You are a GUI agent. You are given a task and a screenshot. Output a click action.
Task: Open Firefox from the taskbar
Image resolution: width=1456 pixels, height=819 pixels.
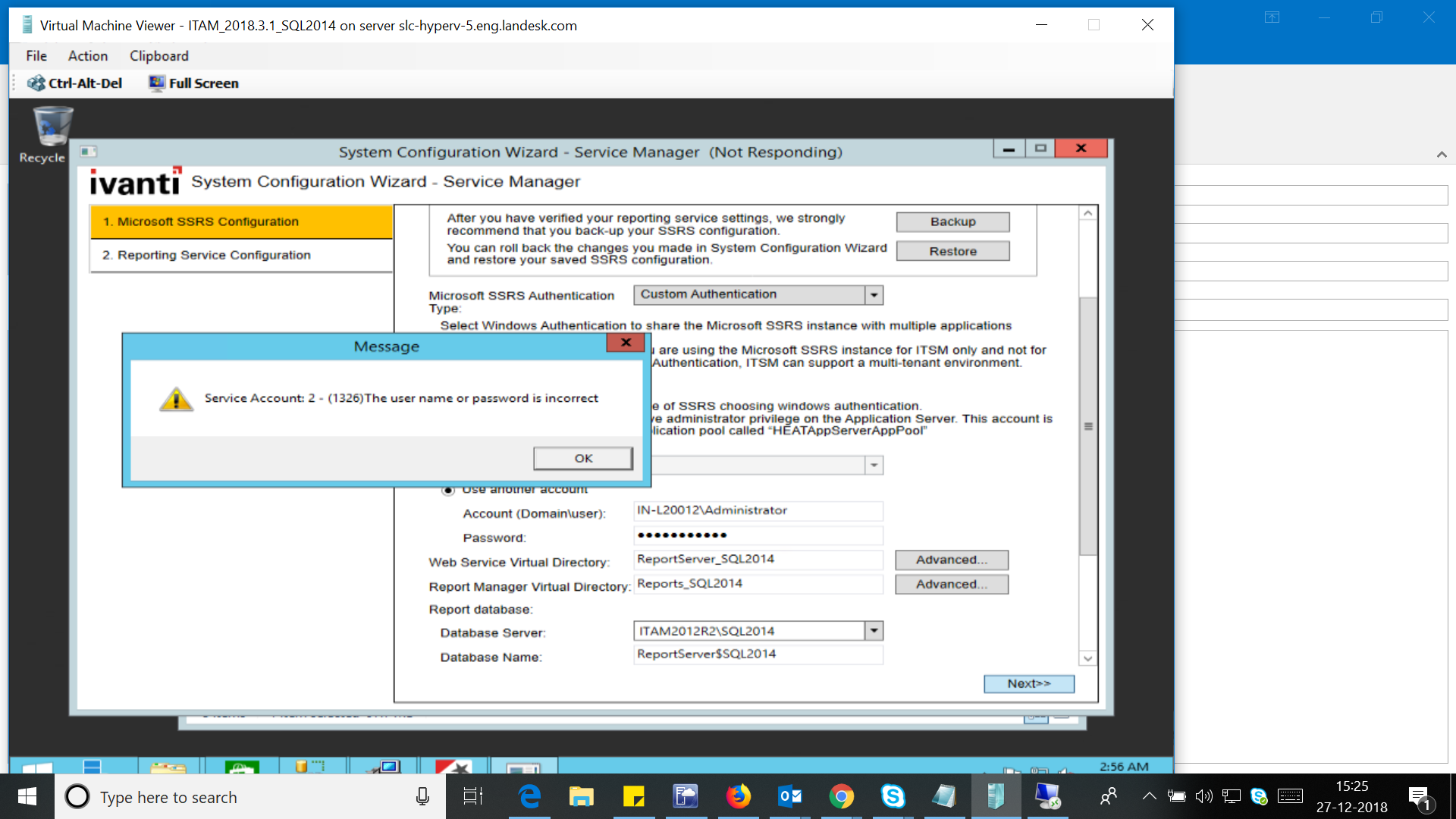(738, 796)
